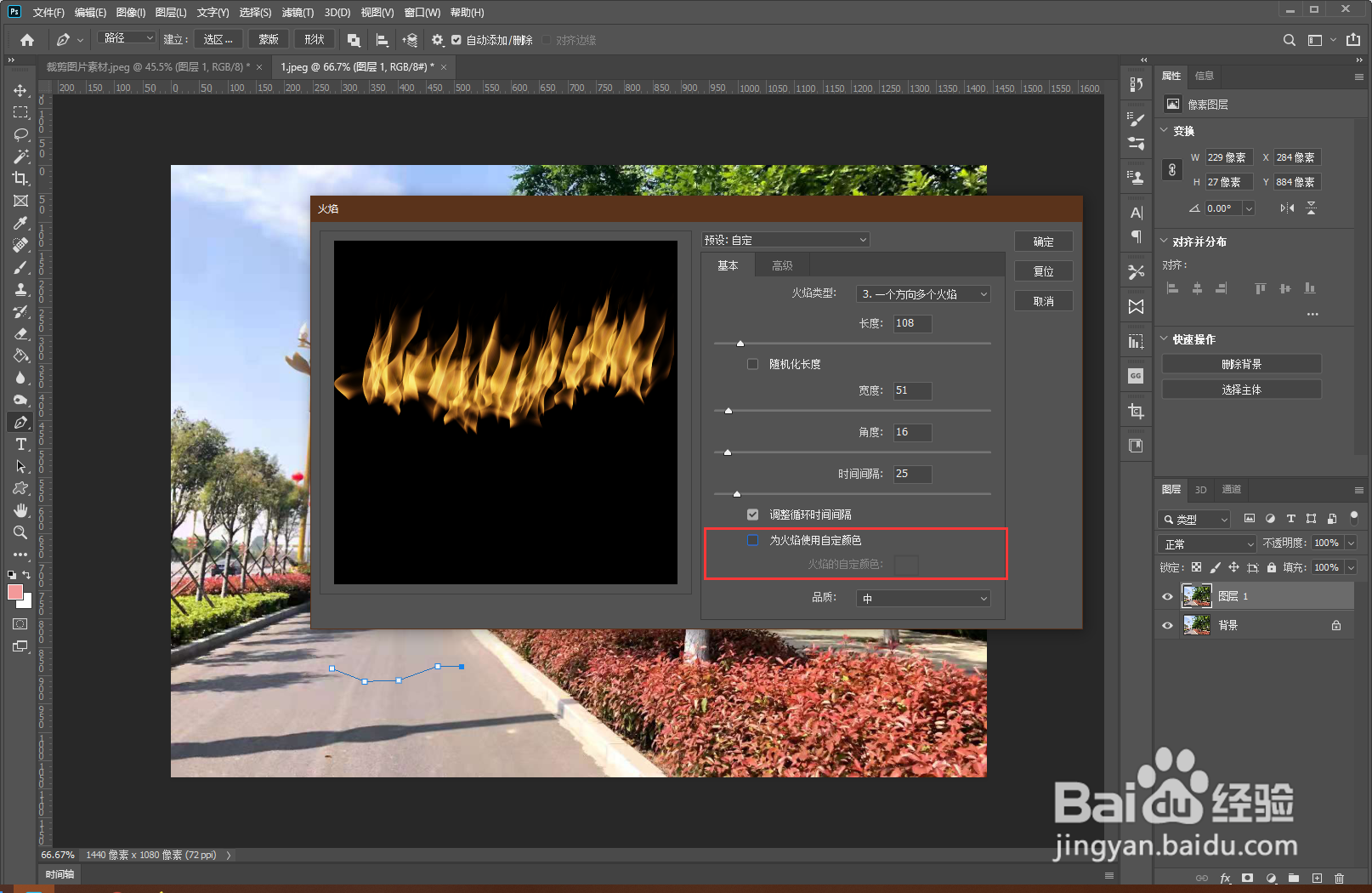Open the 图像 menu
The height and width of the screenshot is (893, 1372).
click(130, 13)
